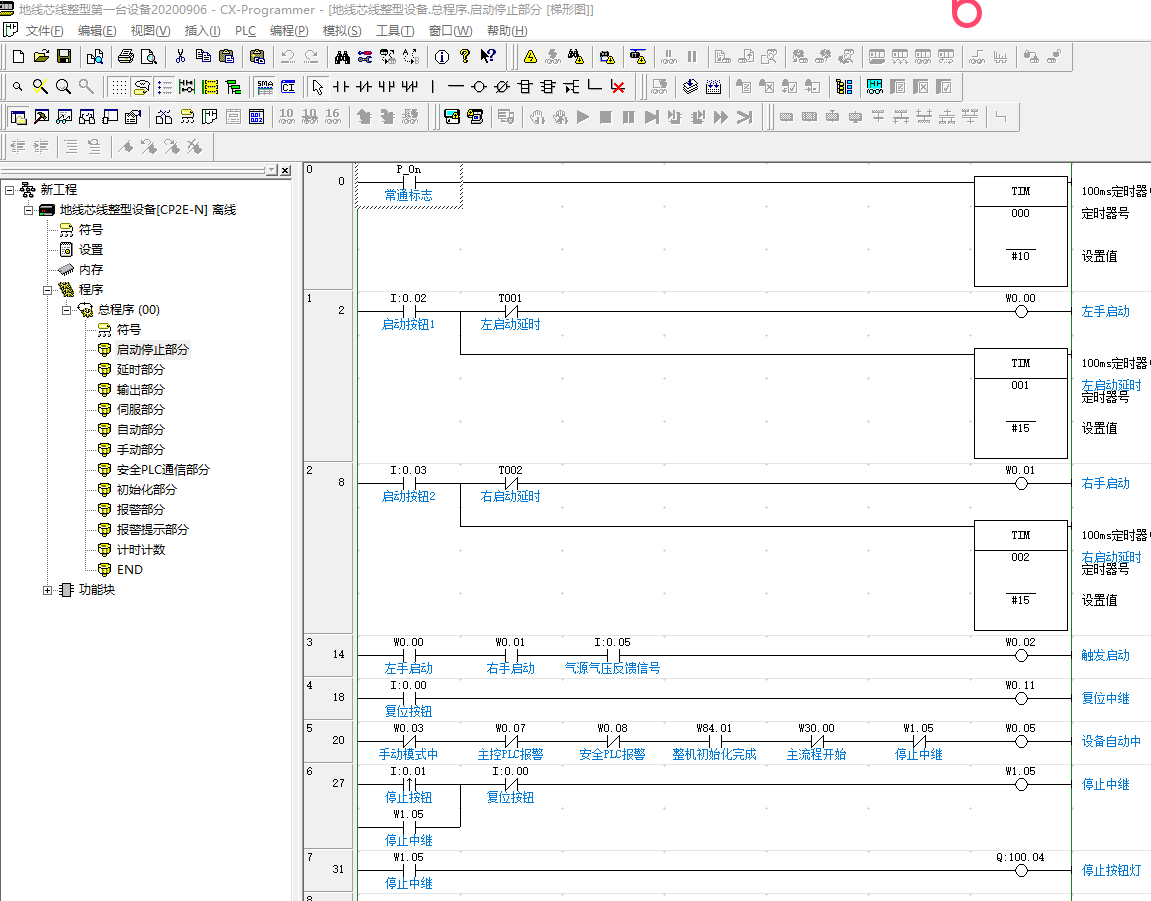Collapse the 新工程 root node
Screen dimensions: 1151x901
click(9, 190)
